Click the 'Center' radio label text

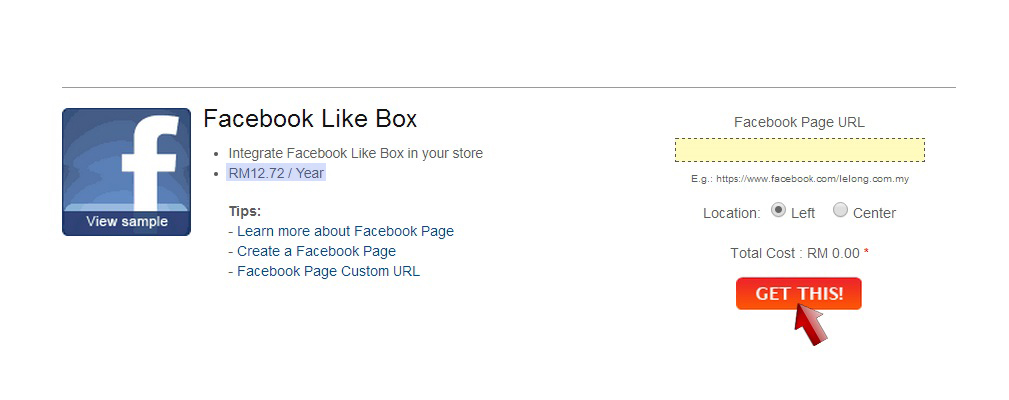[875, 214]
